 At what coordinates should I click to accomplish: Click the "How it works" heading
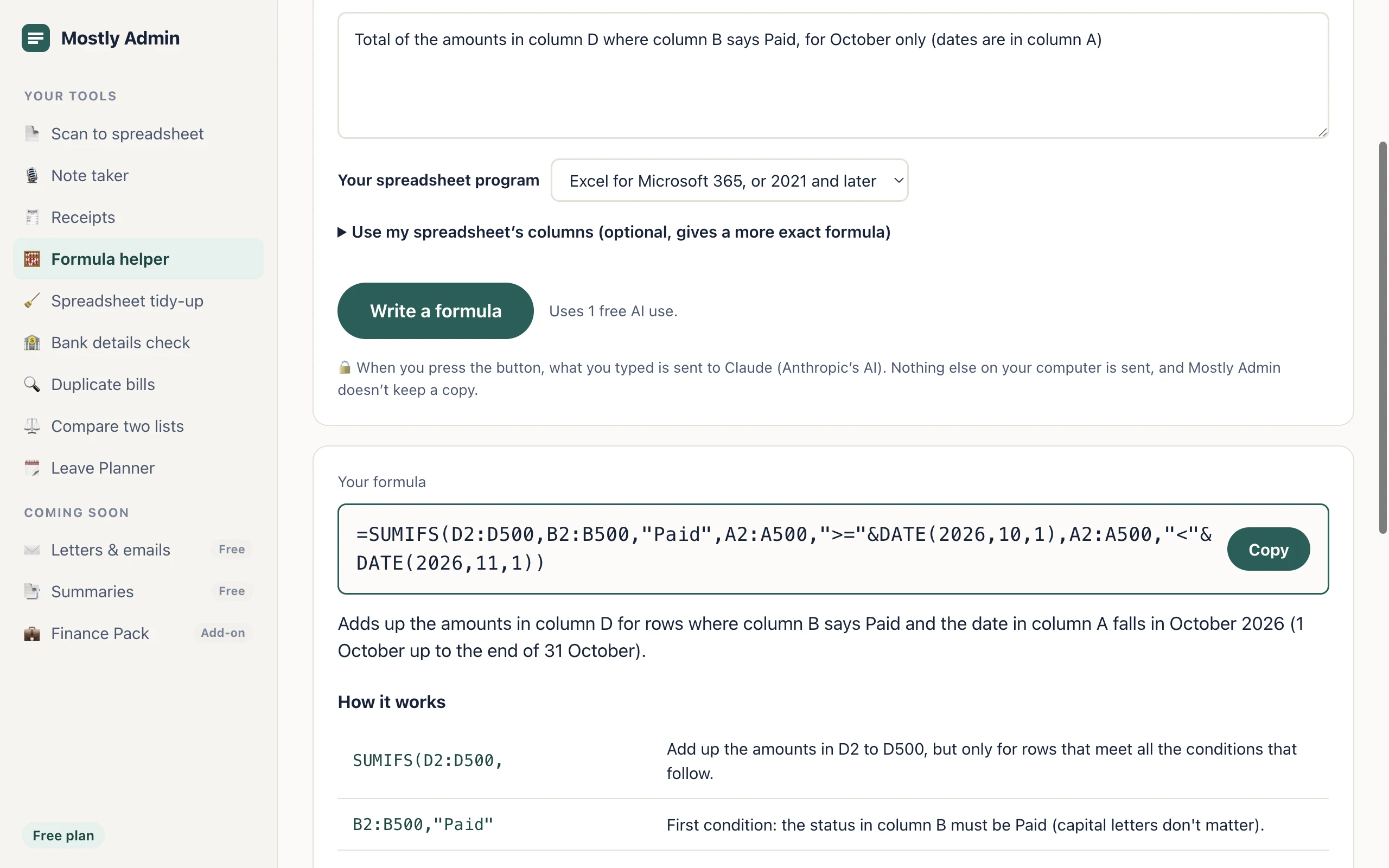(391, 702)
